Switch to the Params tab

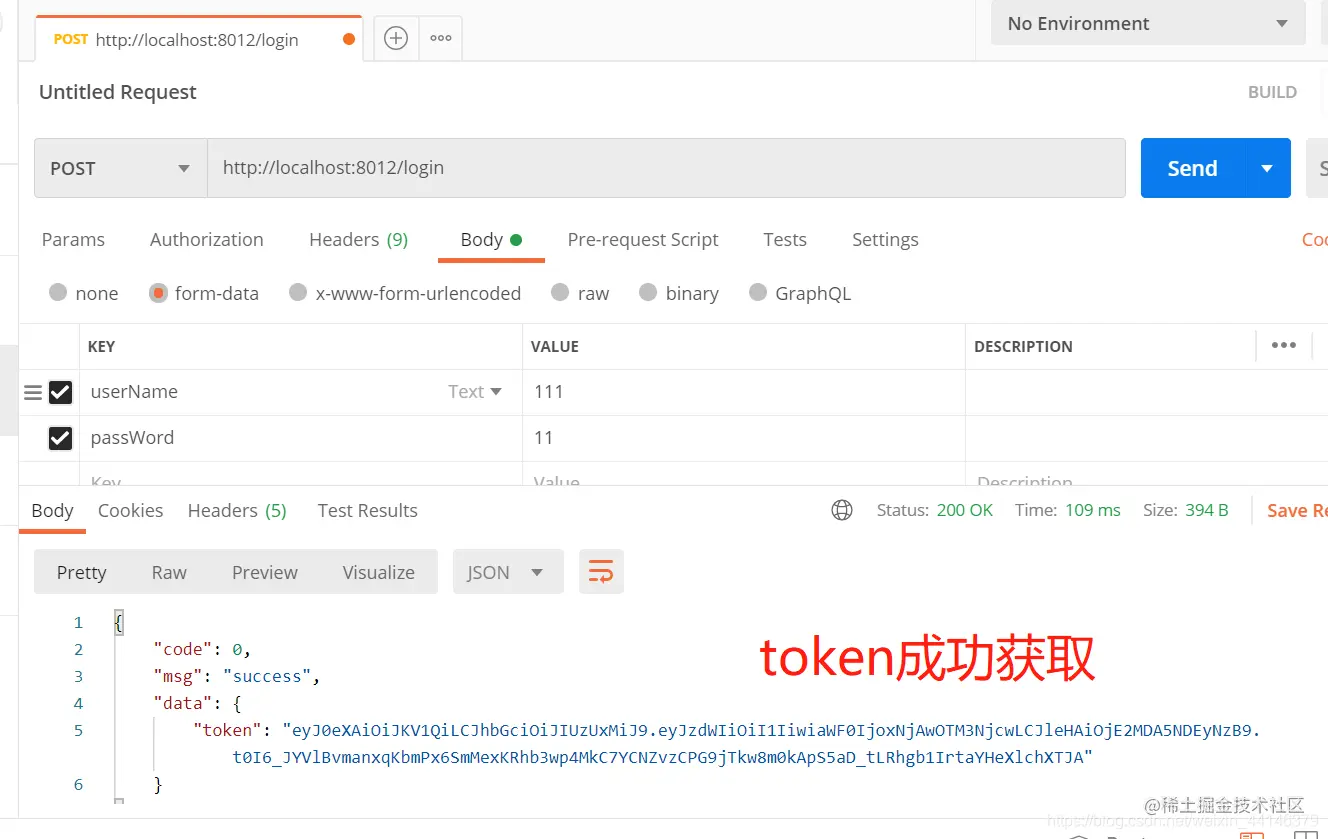pos(73,240)
